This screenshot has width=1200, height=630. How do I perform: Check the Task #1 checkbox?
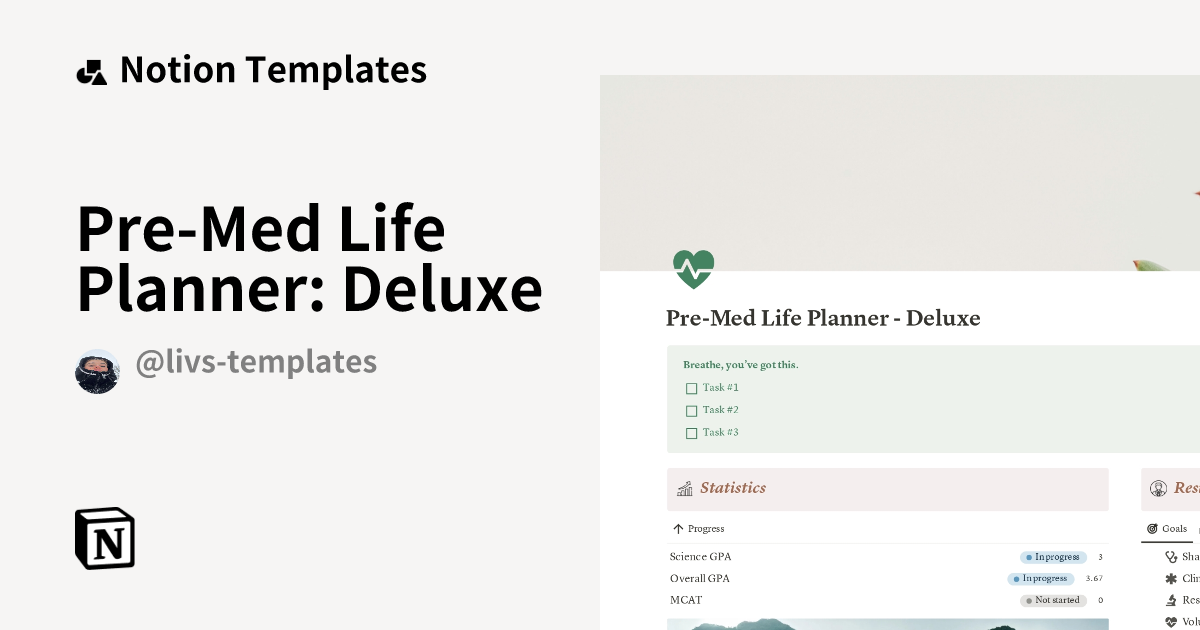[691, 388]
